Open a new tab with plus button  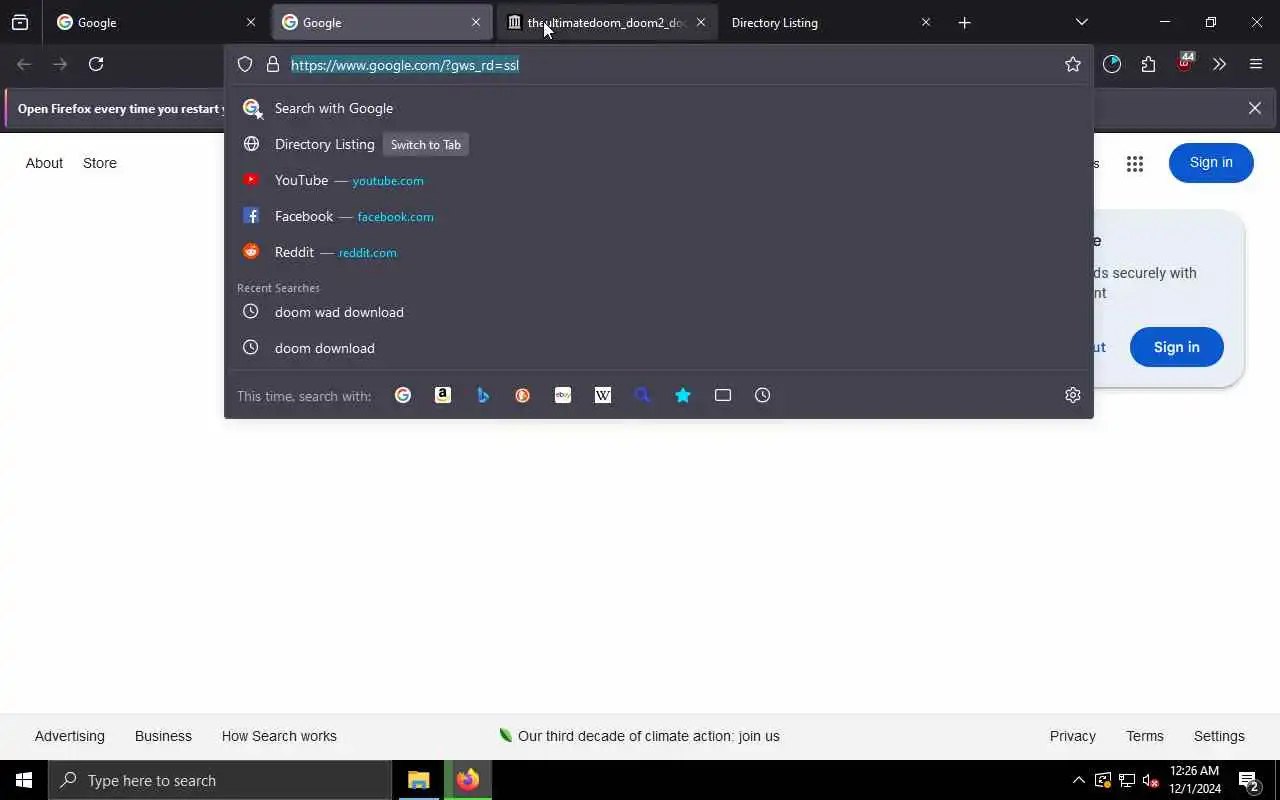(964, 22)
